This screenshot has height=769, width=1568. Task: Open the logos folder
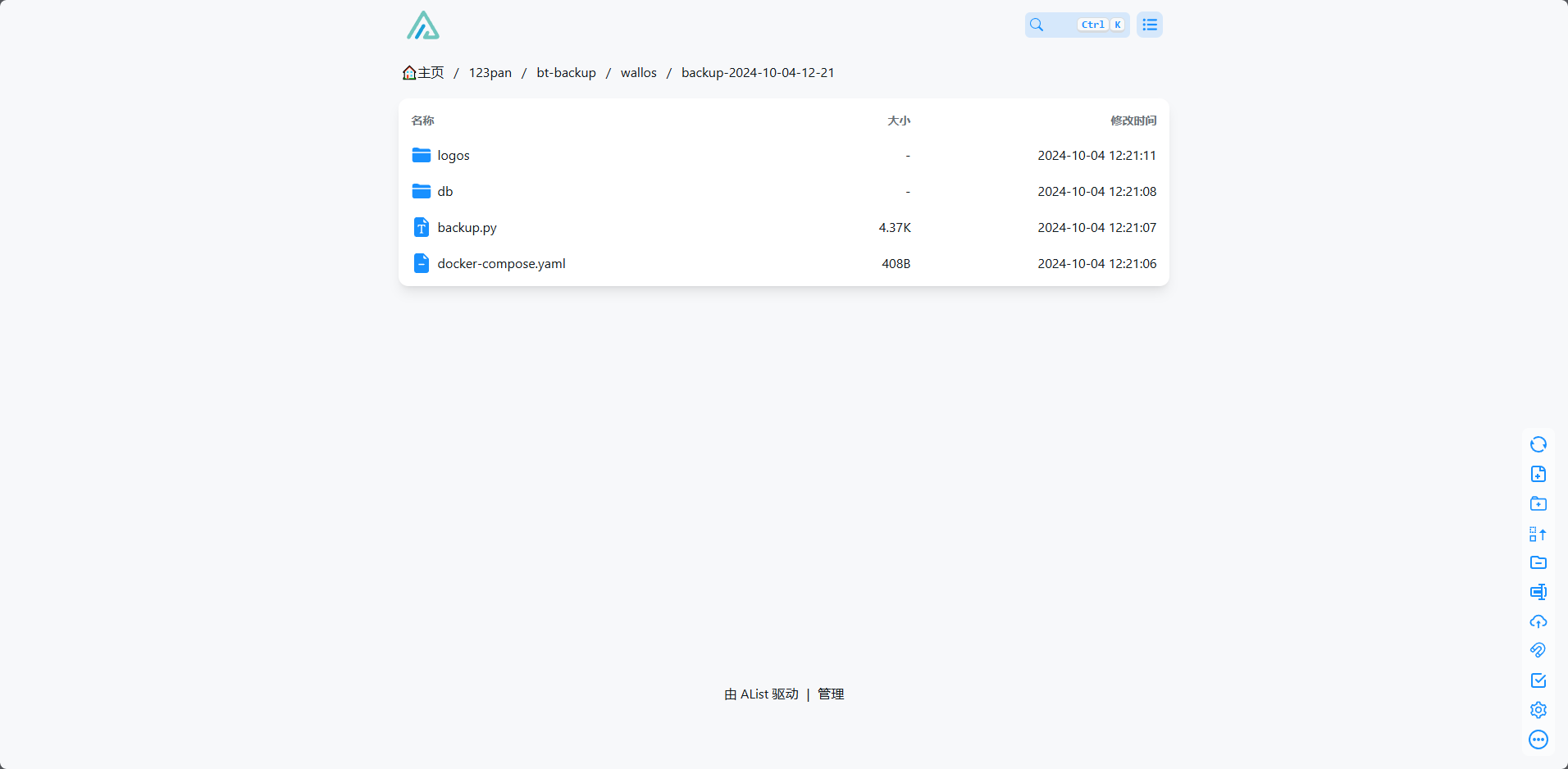[x=453, y=156]
